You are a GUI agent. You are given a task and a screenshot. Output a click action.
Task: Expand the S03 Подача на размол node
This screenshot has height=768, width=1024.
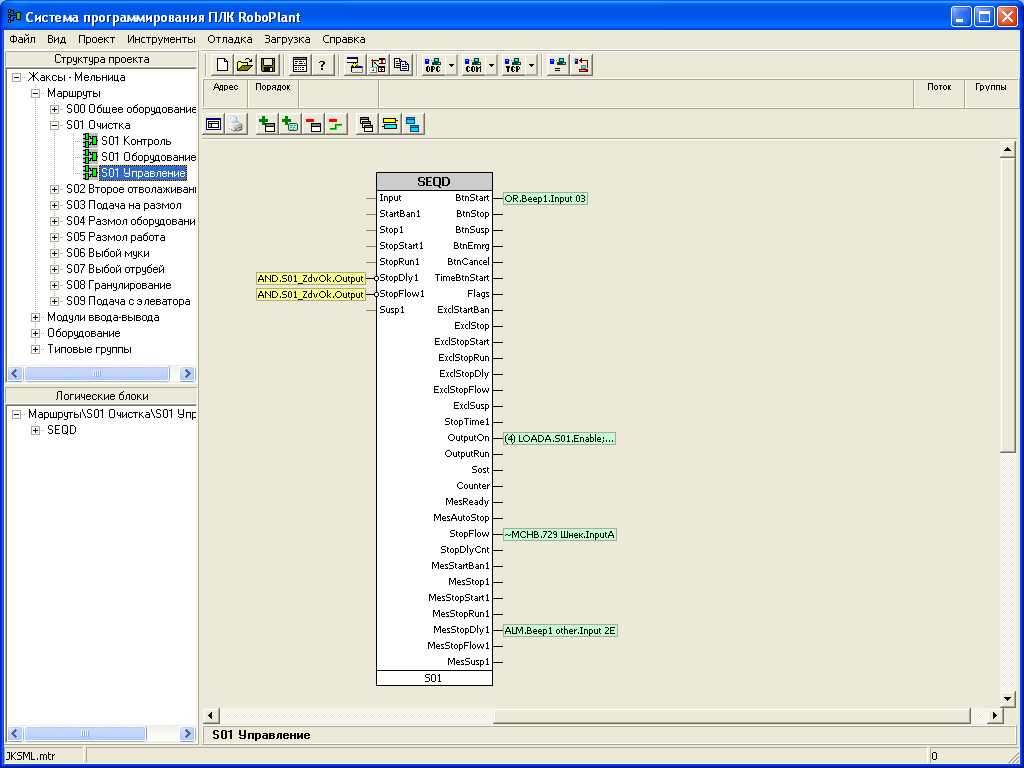[x=54, y=205]
